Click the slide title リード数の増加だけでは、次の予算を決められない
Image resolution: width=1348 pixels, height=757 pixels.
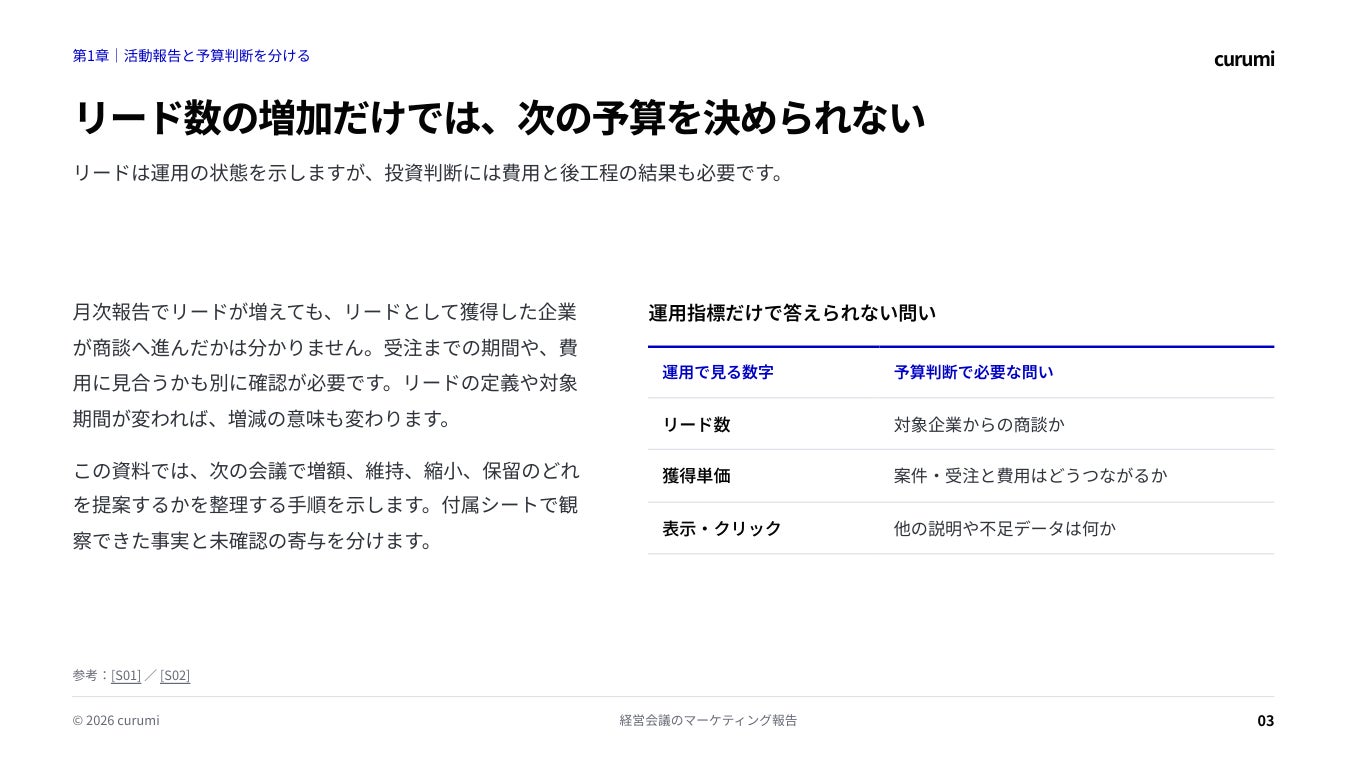pyautogui.click(x=499, y=118)
